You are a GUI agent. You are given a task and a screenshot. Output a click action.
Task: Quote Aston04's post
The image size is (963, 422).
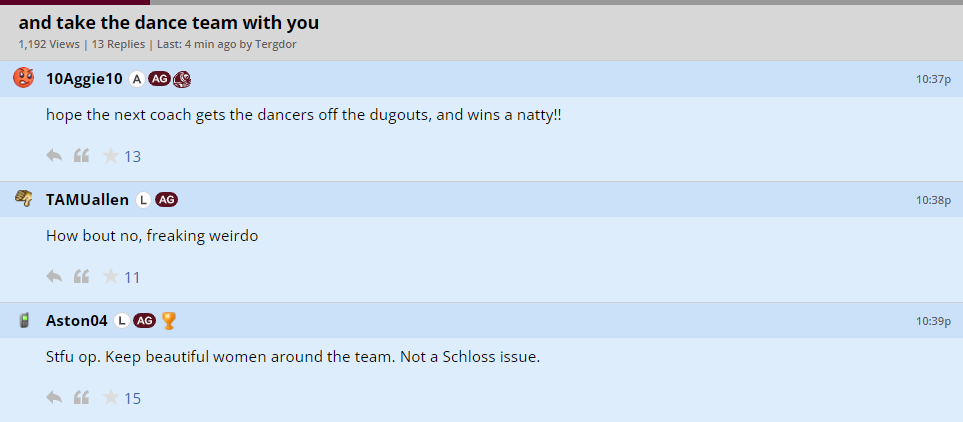point(82,398)
